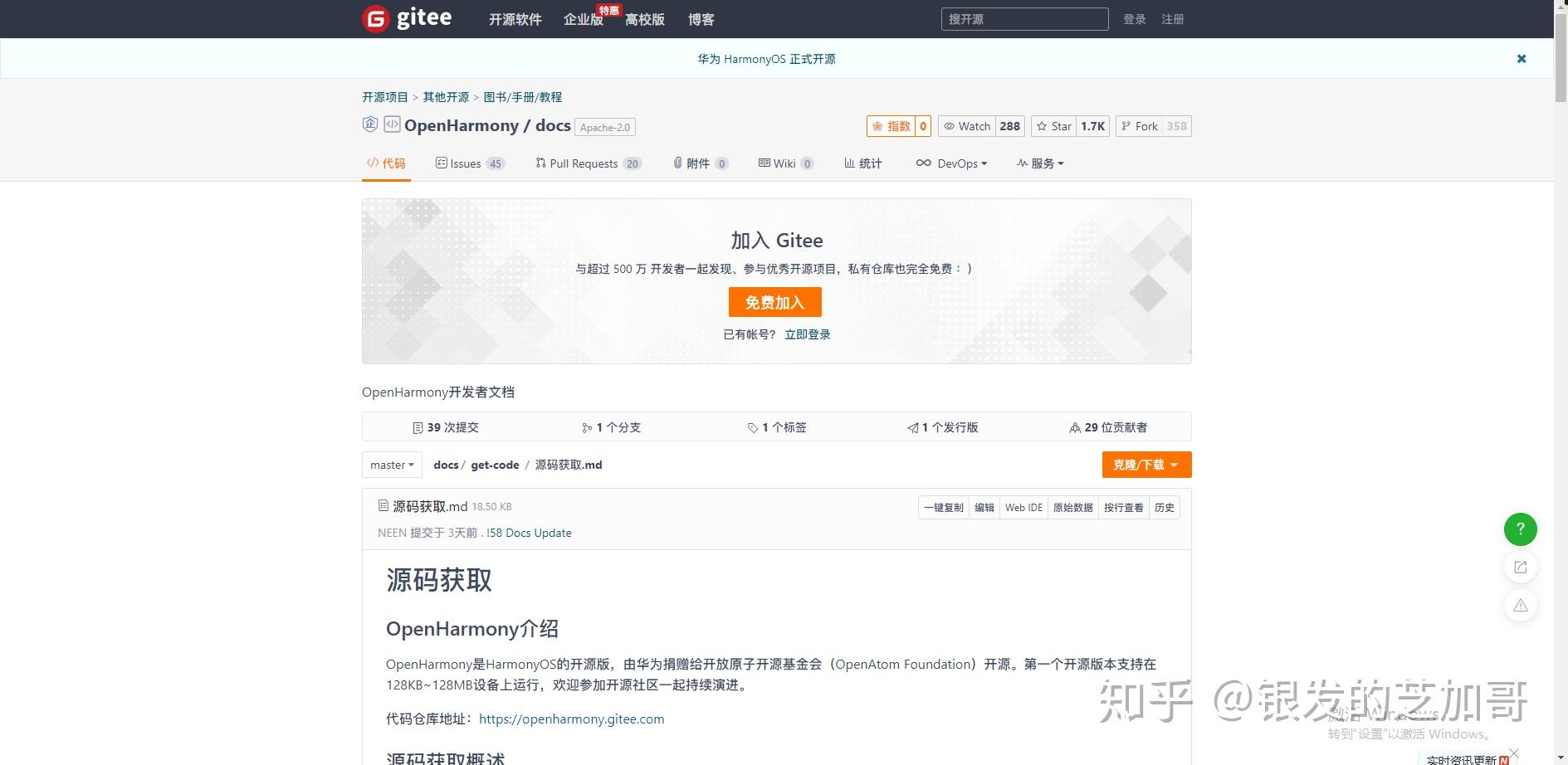This screenshot has width=1568, height=765.
Task: Go to 图书/手册/教程 breadcrumb
Action: pyautogui.click(x=523, y=97)
